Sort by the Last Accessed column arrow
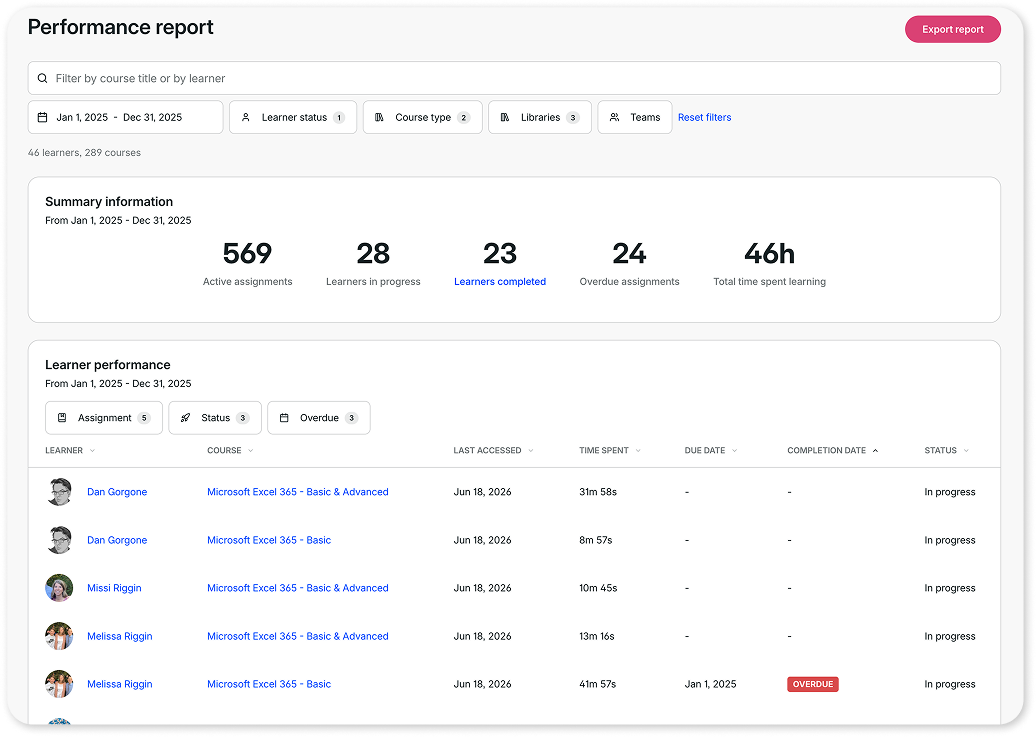The image size is (1036, 737). point(531,450)
